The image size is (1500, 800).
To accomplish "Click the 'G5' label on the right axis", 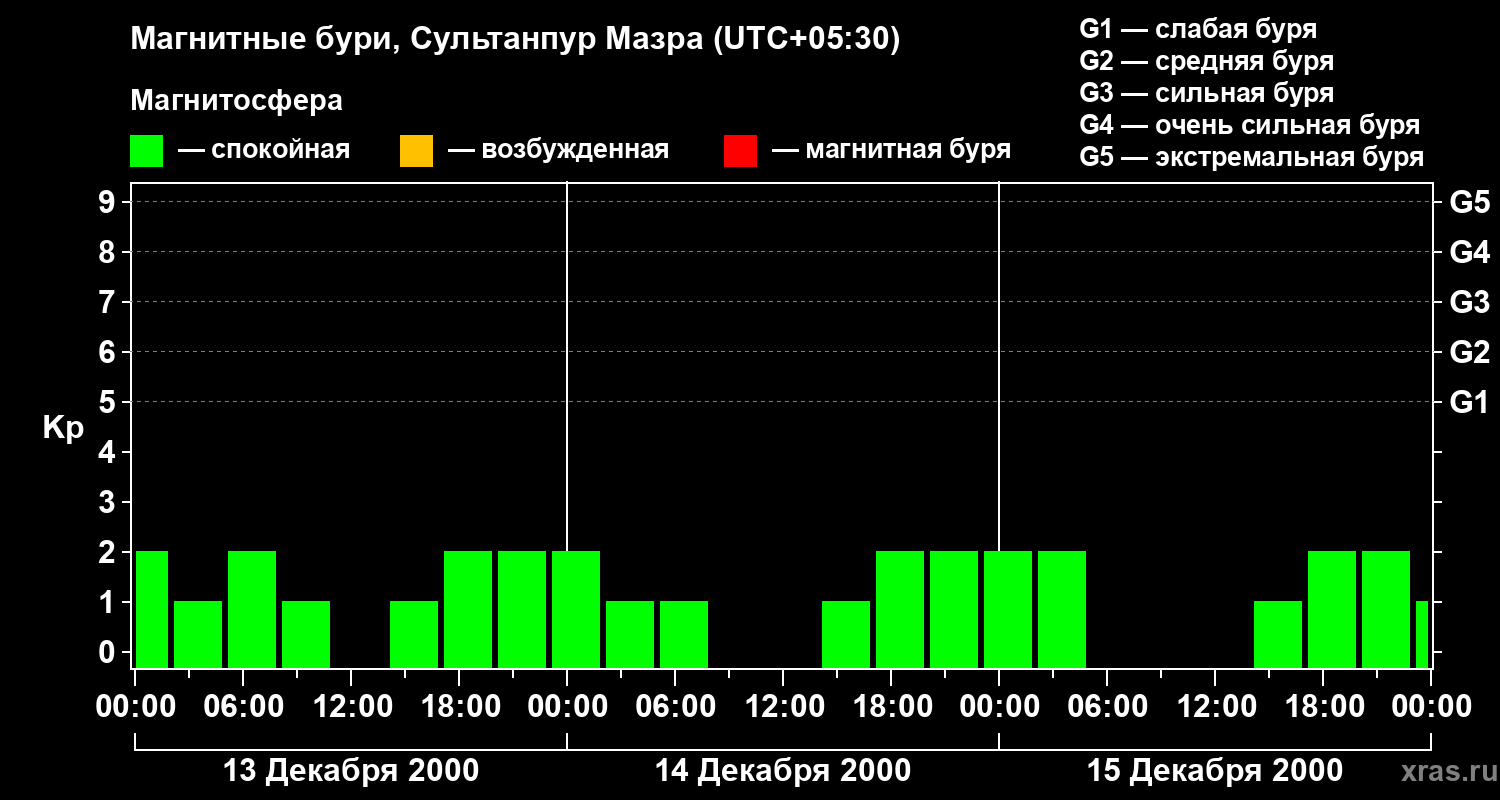I will [1470, 202].
